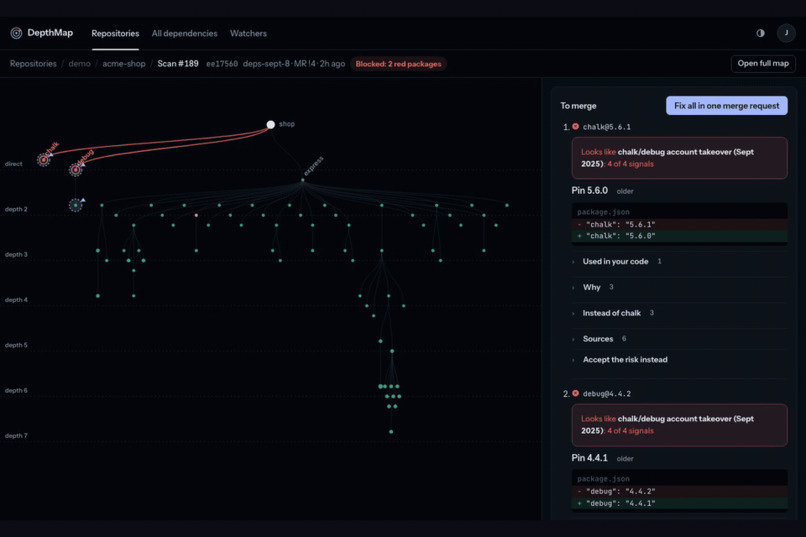The height and width of the screenshot is (537, 806).
Task: Open the All dependencies tab
Action: point(185,33)
